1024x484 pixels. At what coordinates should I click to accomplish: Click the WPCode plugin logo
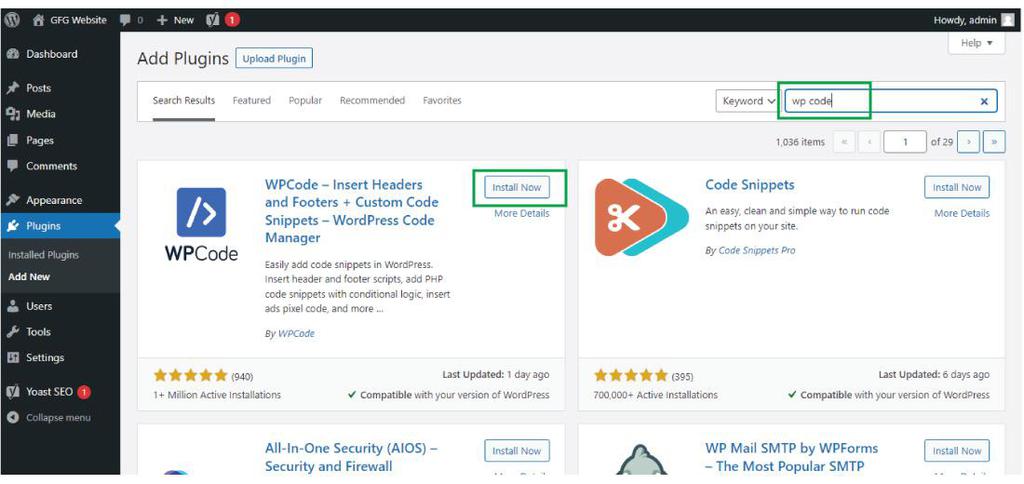coord(201,224)
